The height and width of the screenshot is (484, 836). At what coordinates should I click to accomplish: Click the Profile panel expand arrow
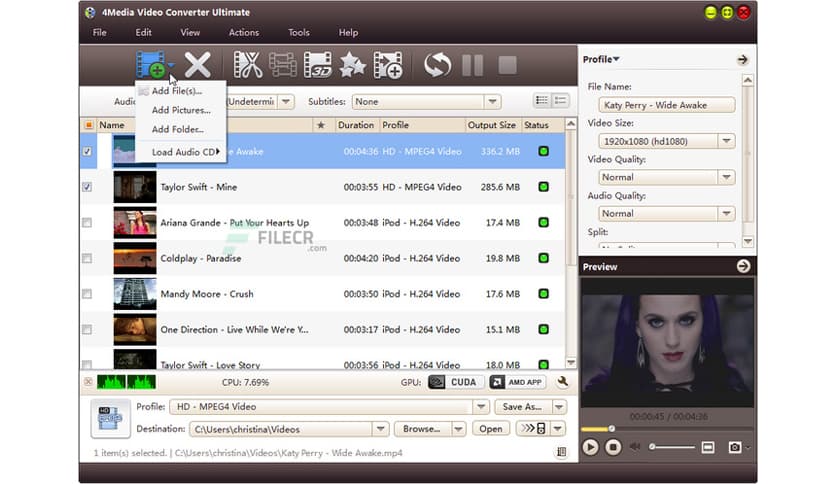(742, 60)
